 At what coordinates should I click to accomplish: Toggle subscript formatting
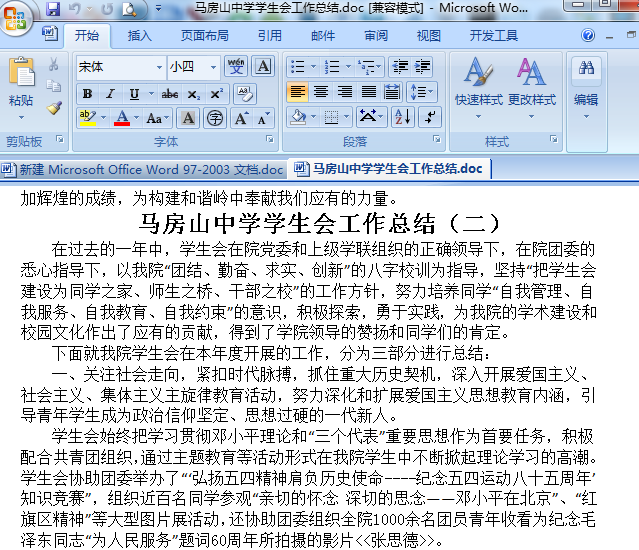click(x=194, y=94)
